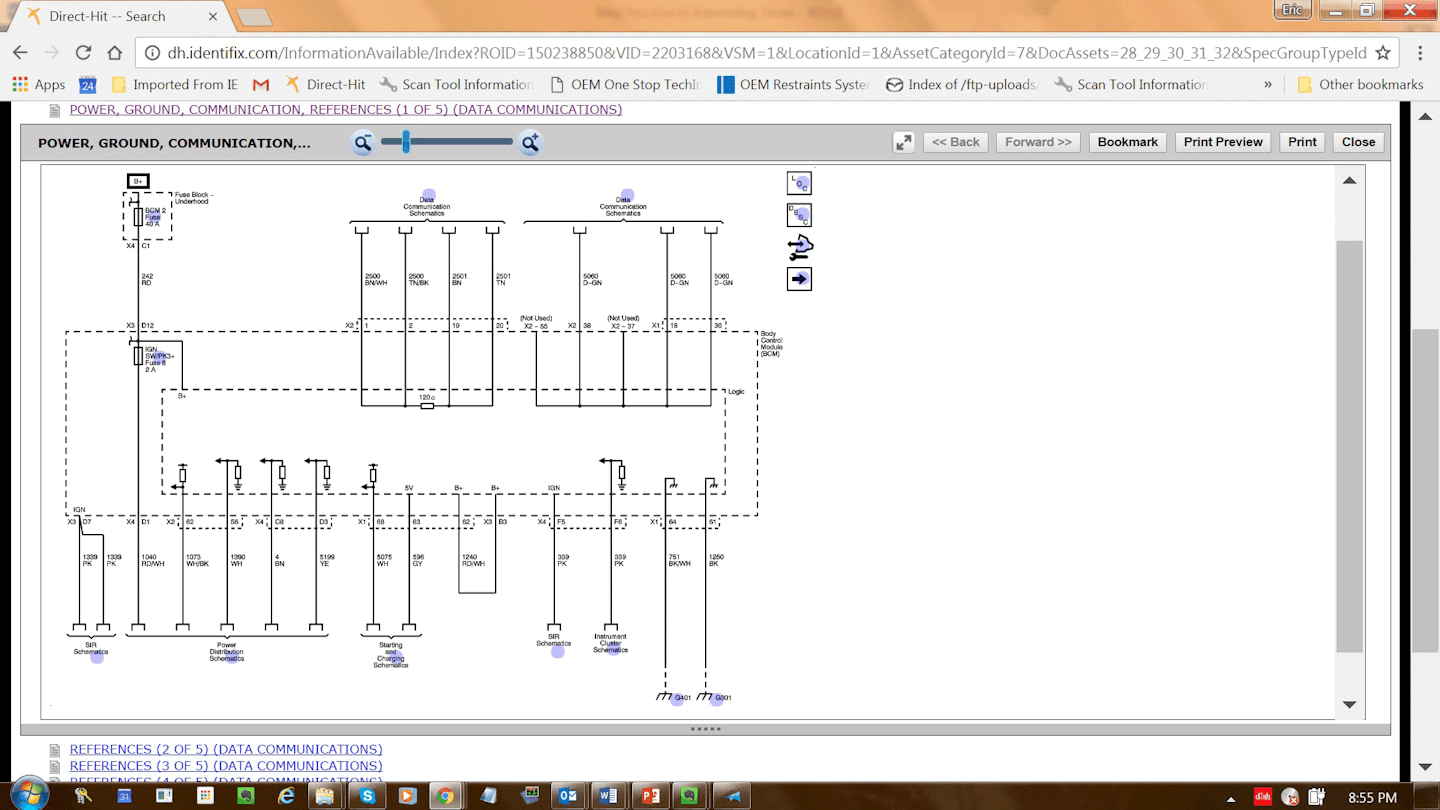1440x810 pixels.
Task: Click the diagram zoom slider handle
Action: pos(406,143)
